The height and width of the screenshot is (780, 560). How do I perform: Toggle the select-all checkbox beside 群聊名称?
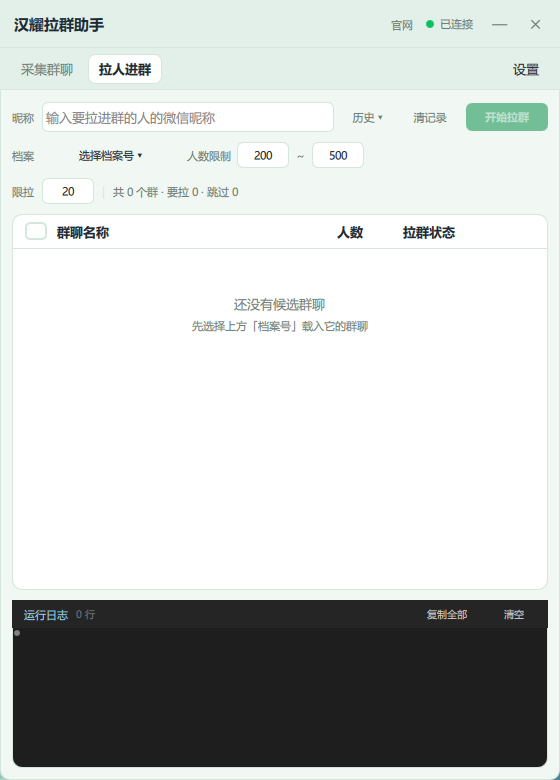(x=36, y=231)
